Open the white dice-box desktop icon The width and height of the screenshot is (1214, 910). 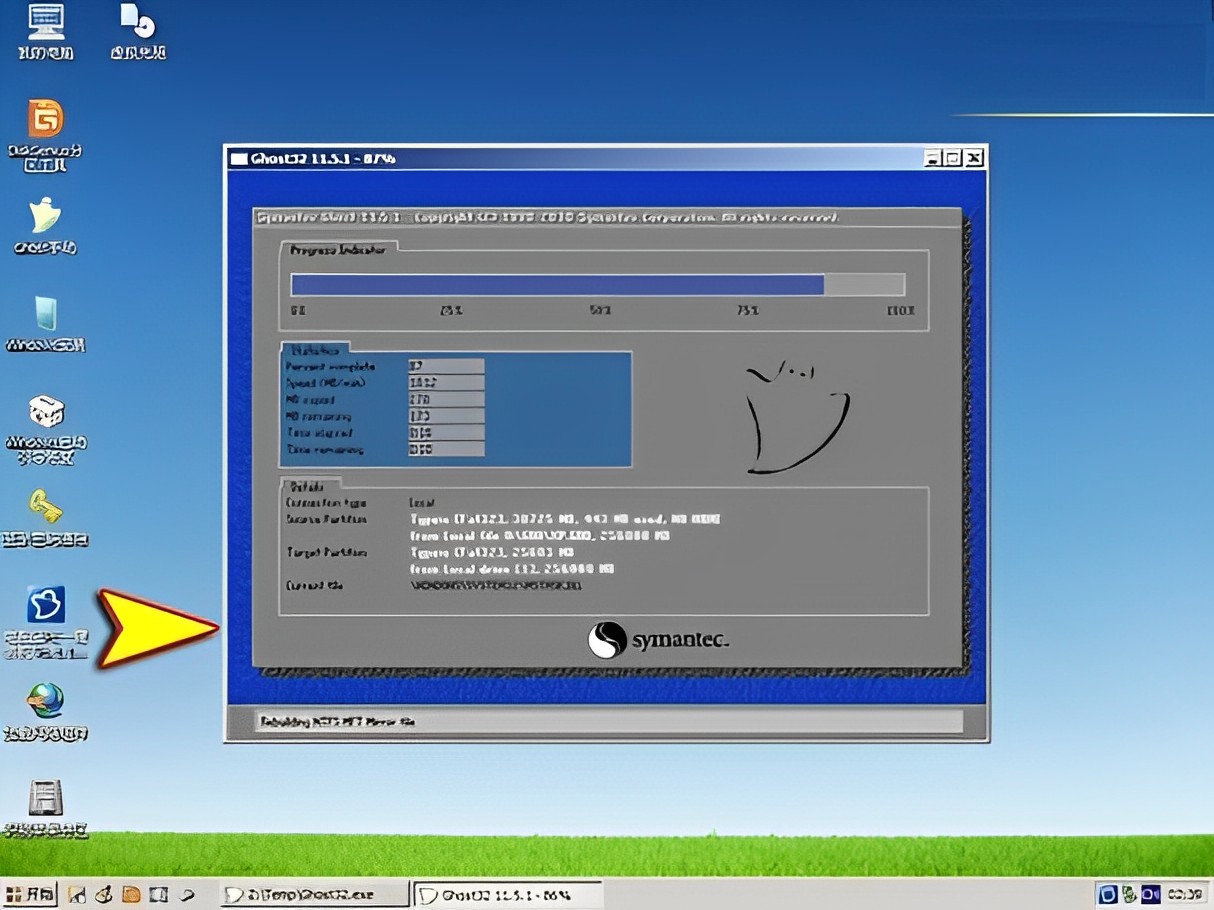coord(45,411)
